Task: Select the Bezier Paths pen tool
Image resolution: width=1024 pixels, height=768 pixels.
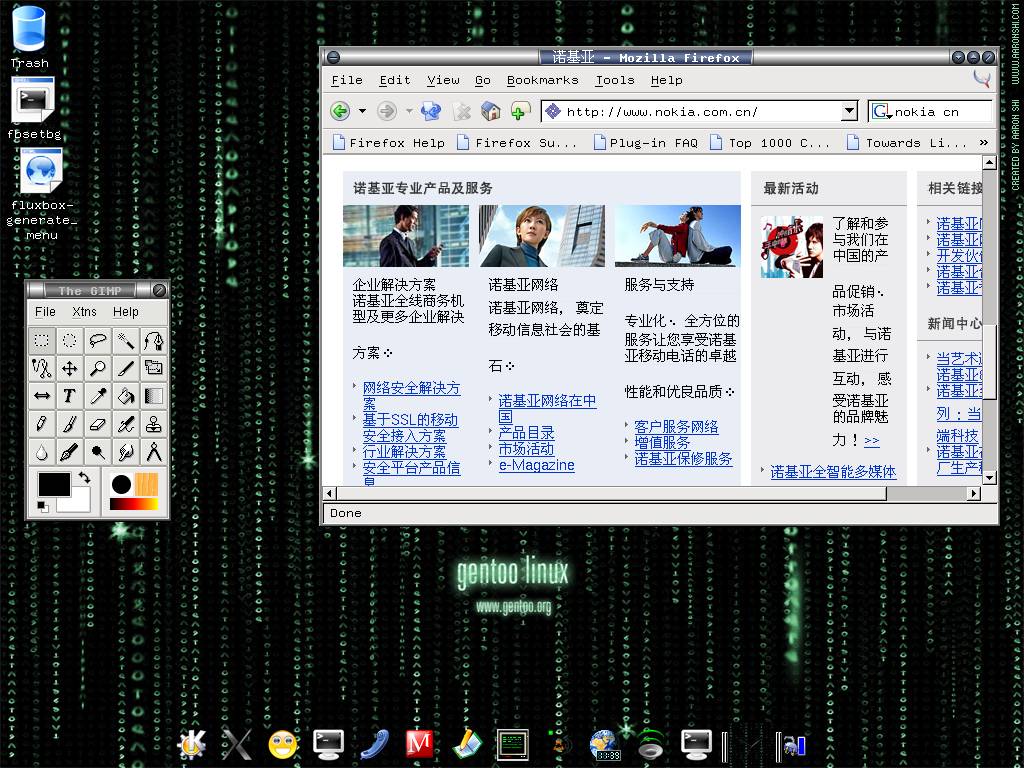Action: 154,340
